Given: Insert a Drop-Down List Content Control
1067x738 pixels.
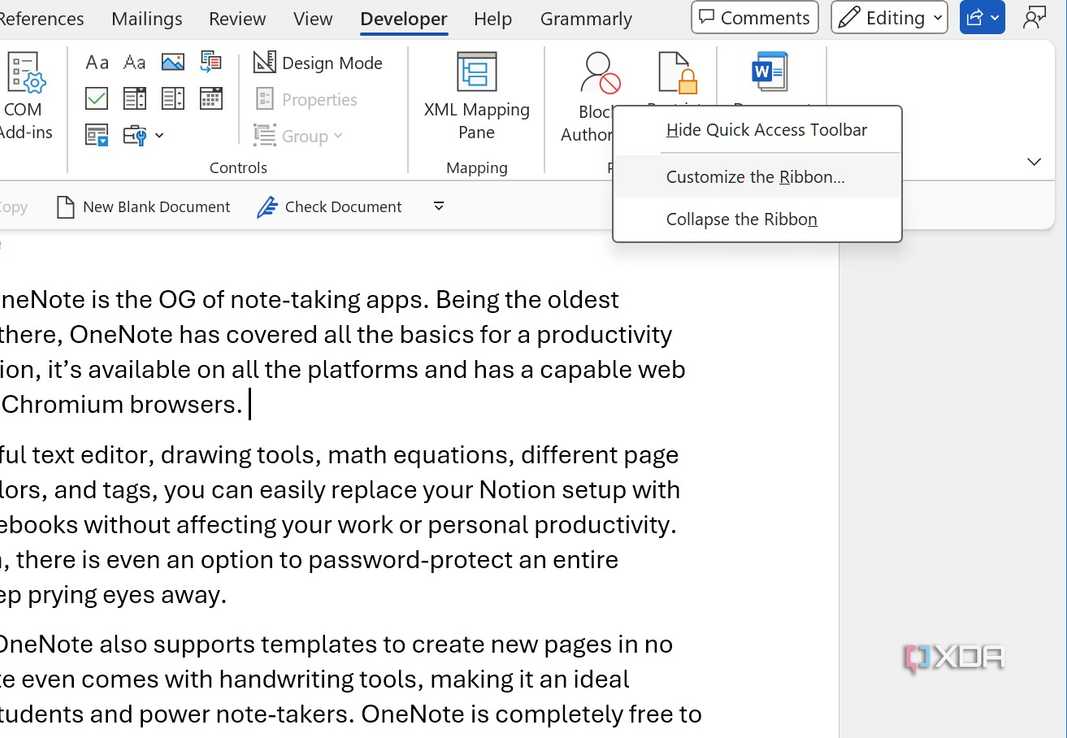Looking at the screenshot, I should coord(173,99).
